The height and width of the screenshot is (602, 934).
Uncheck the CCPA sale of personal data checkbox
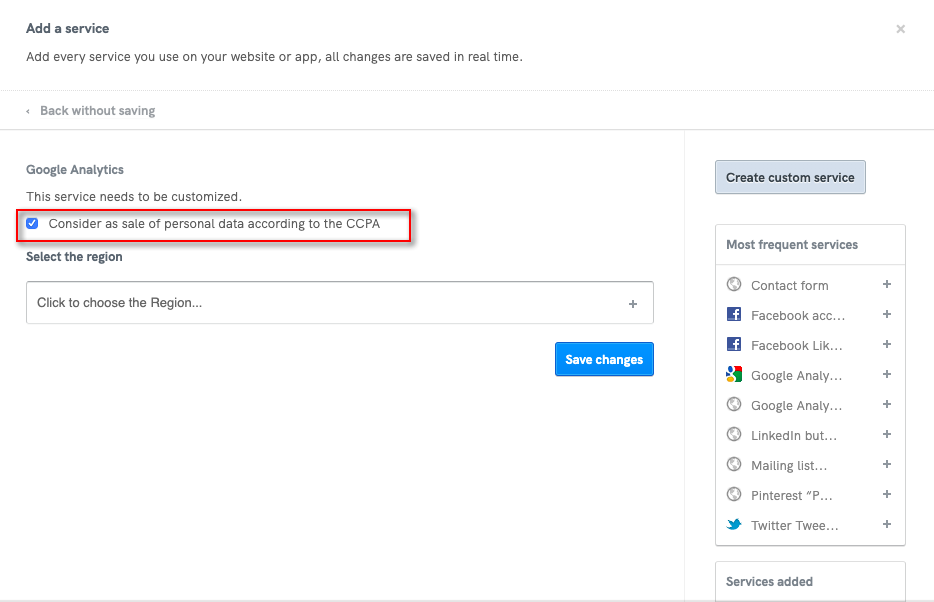[32, 224]
